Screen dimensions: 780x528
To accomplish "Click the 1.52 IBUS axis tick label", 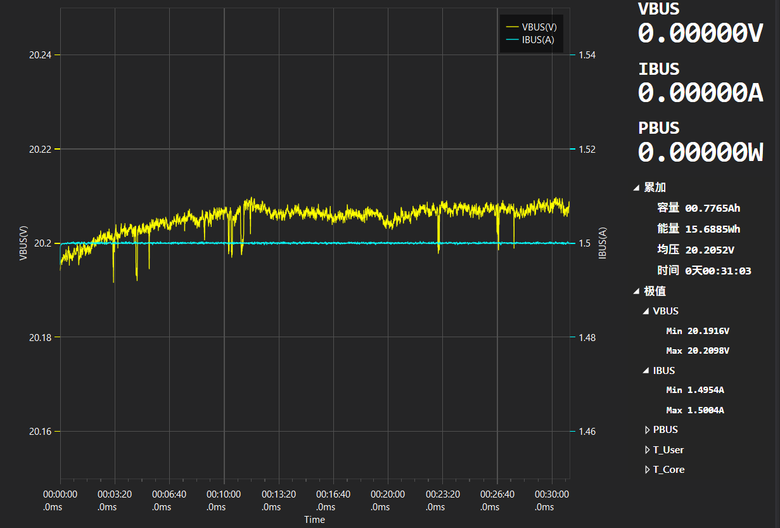I will tap(587, 149).
